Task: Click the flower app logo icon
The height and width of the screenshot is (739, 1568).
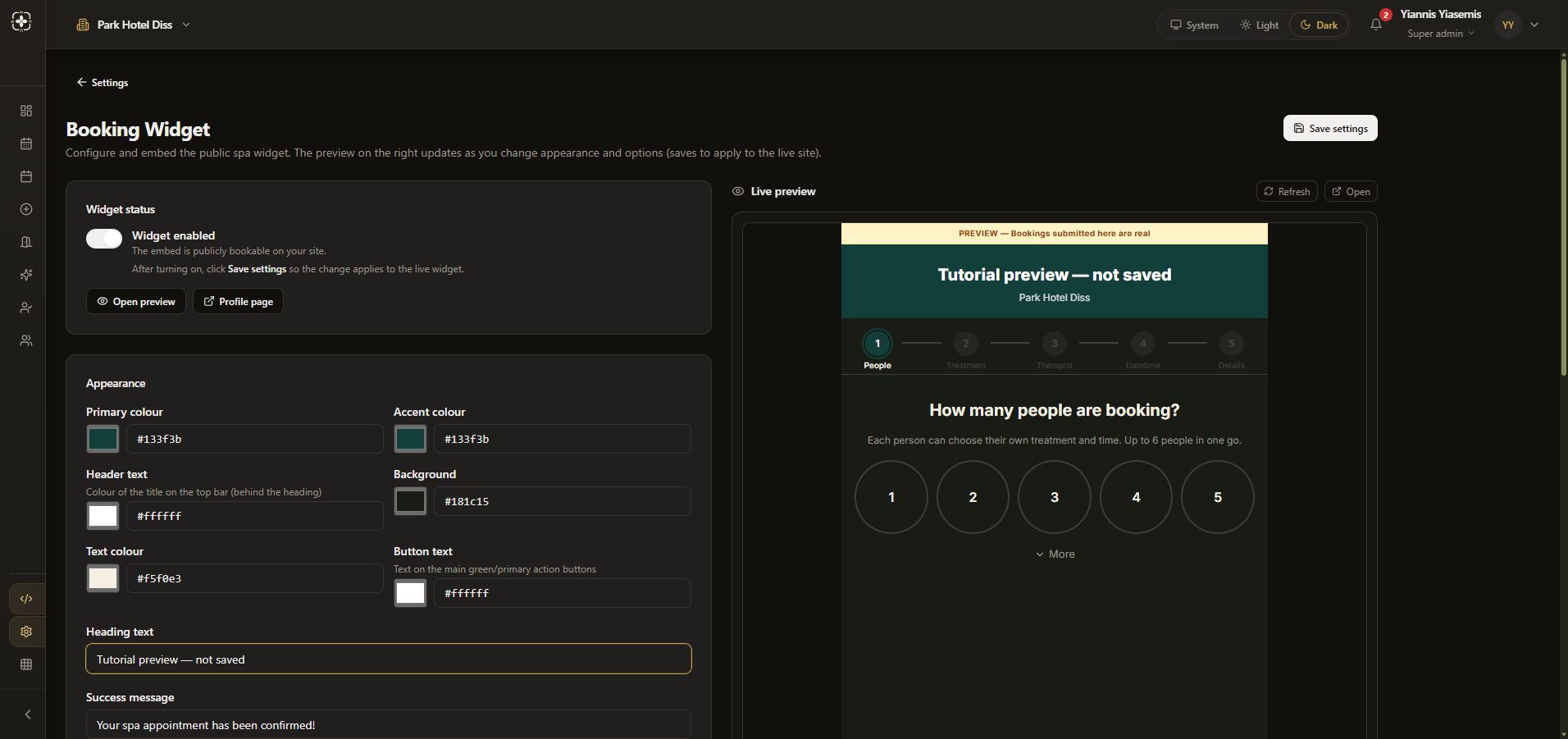Action: [22, 22]
